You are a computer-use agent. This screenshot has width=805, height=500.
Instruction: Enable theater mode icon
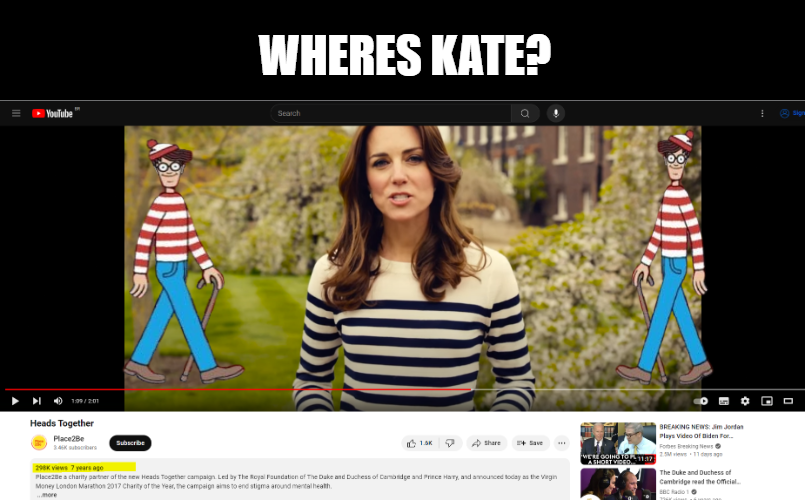click(788, 401)
